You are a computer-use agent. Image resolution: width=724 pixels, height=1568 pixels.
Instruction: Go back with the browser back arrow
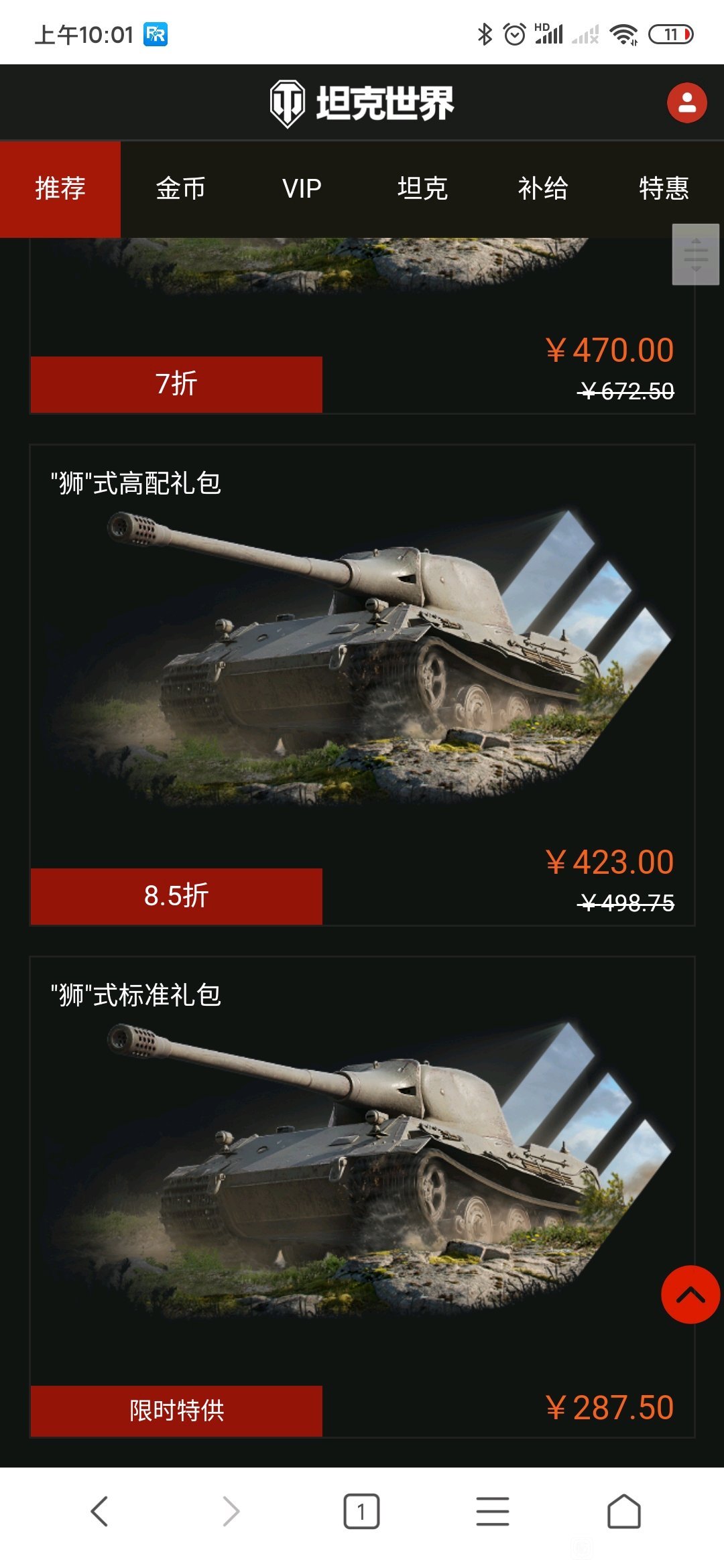click(99, 1512)
